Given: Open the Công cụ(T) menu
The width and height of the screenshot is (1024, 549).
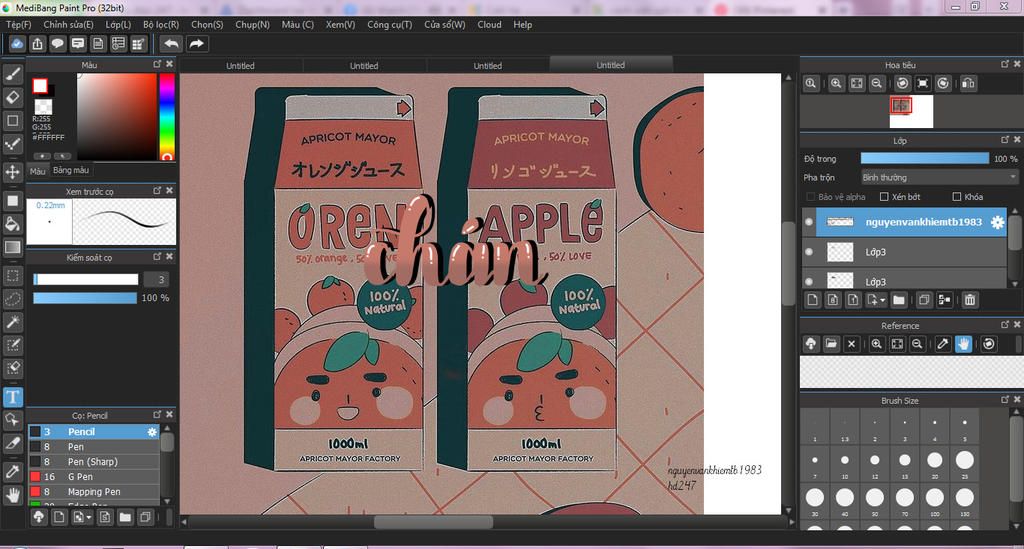Looking at the screenshot, I should (389, 24).
